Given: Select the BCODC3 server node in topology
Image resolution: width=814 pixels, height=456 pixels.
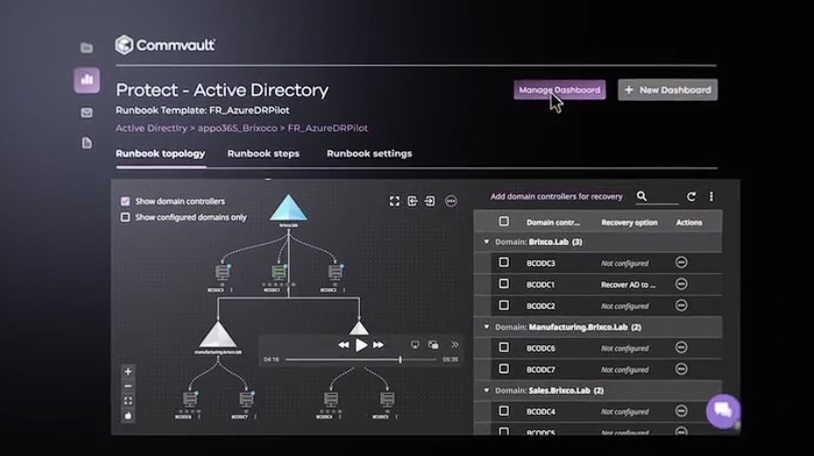Looking at the screenshot, I should (x=222, y=272).
